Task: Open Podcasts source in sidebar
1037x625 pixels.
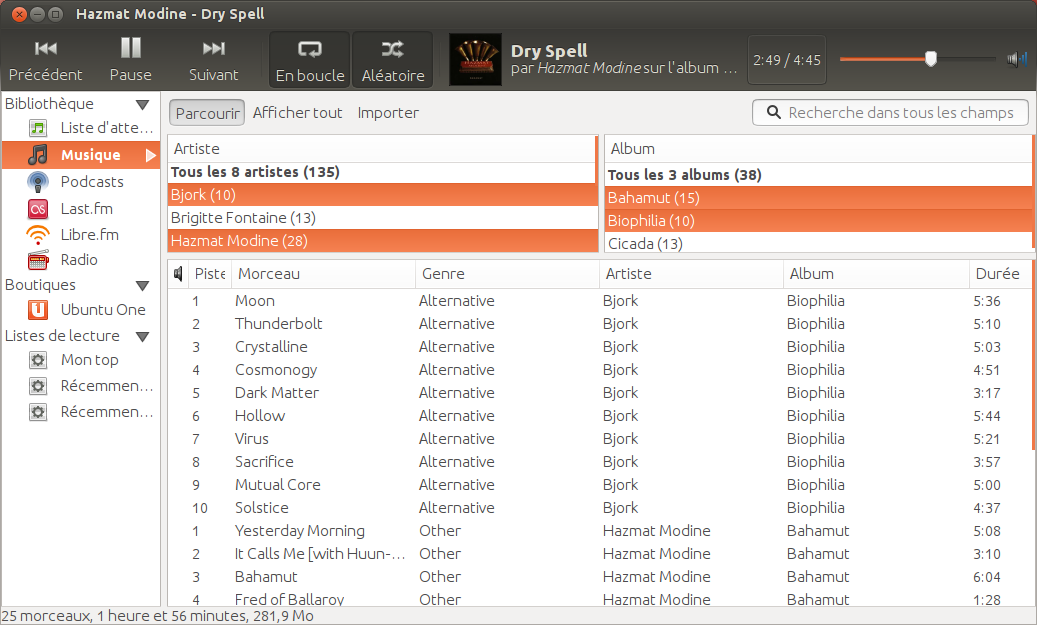Action: pos(81,181)
